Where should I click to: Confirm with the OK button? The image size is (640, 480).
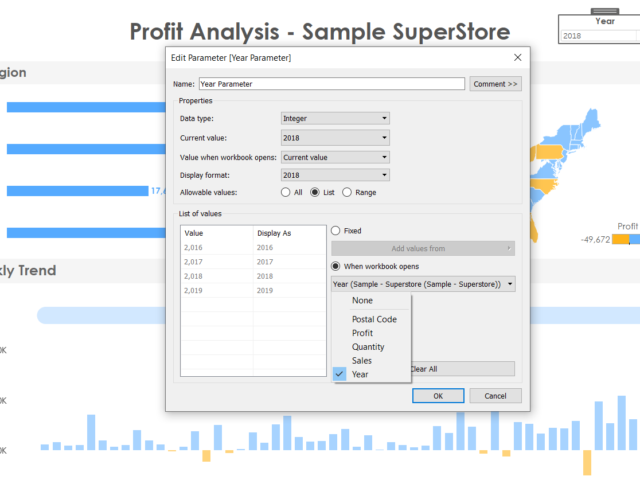click(438, 396)
